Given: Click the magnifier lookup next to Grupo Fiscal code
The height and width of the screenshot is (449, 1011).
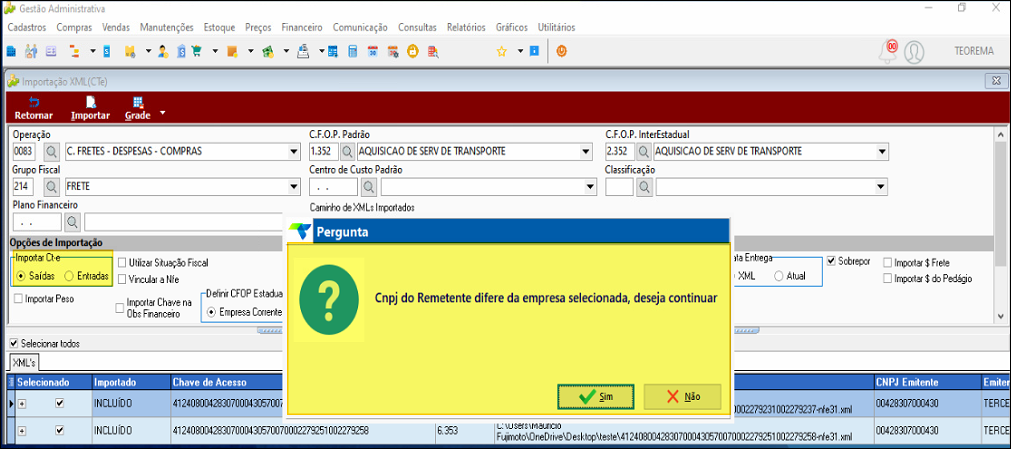Looking at the screenshot, I should coord(51,186).
